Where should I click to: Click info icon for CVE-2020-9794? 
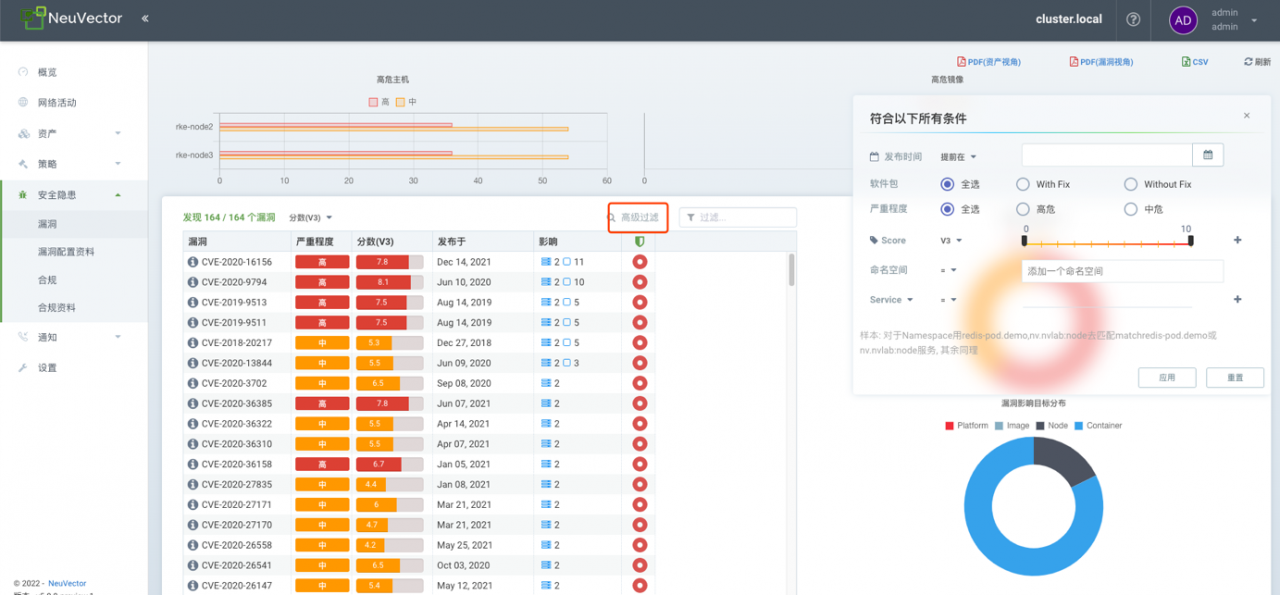click(x=193, y=282)
